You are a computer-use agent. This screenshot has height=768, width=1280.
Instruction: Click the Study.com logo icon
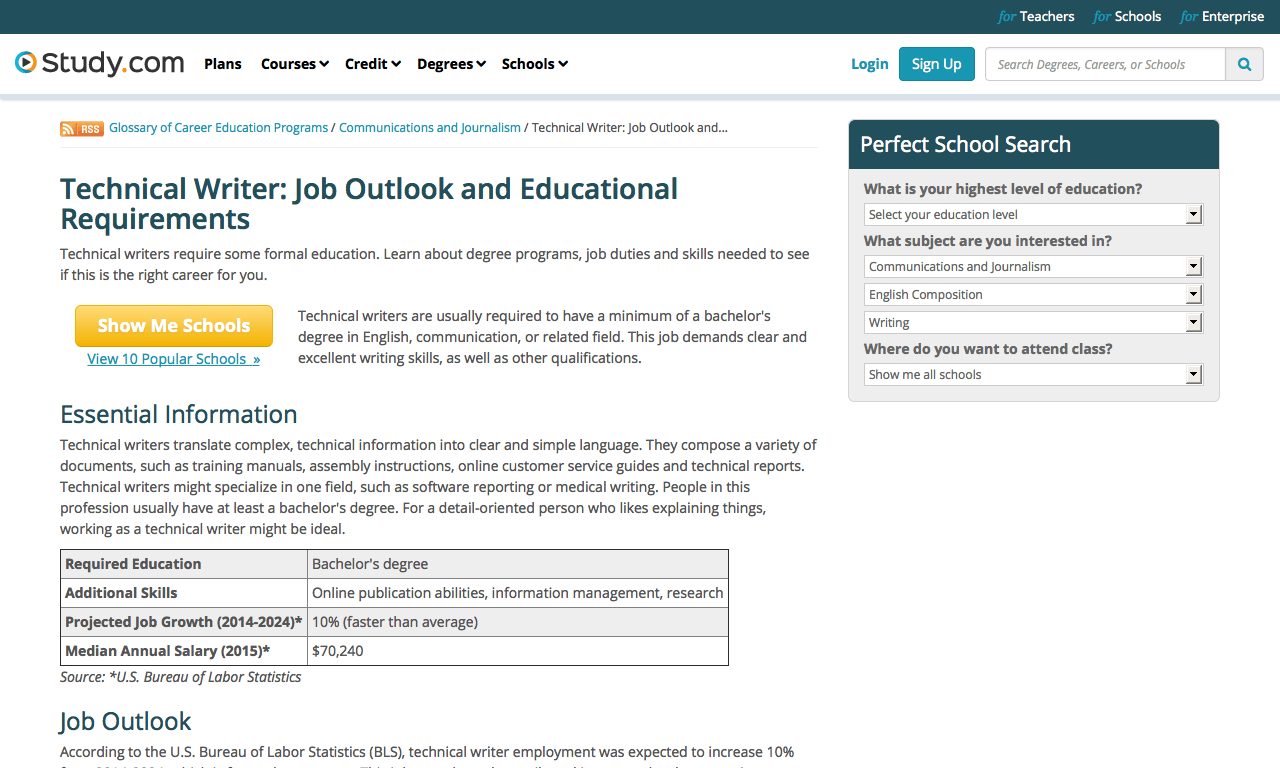pos(26,63)
